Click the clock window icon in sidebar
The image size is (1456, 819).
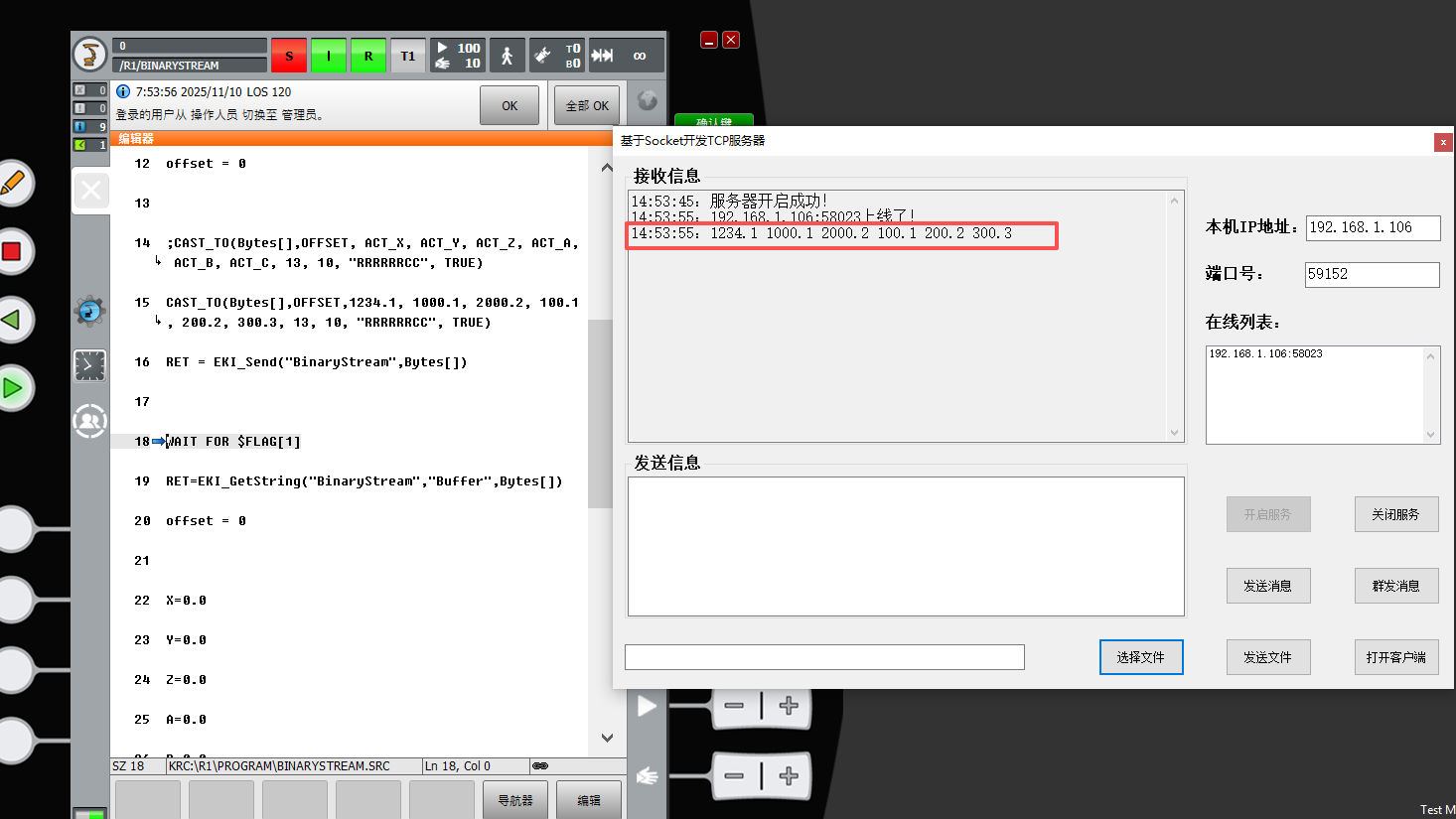click(x=89, y=365)
